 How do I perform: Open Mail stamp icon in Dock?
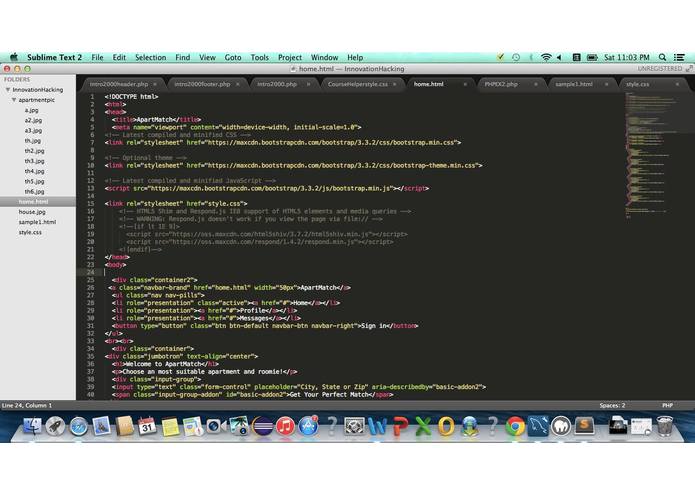(x=102, y=426)
